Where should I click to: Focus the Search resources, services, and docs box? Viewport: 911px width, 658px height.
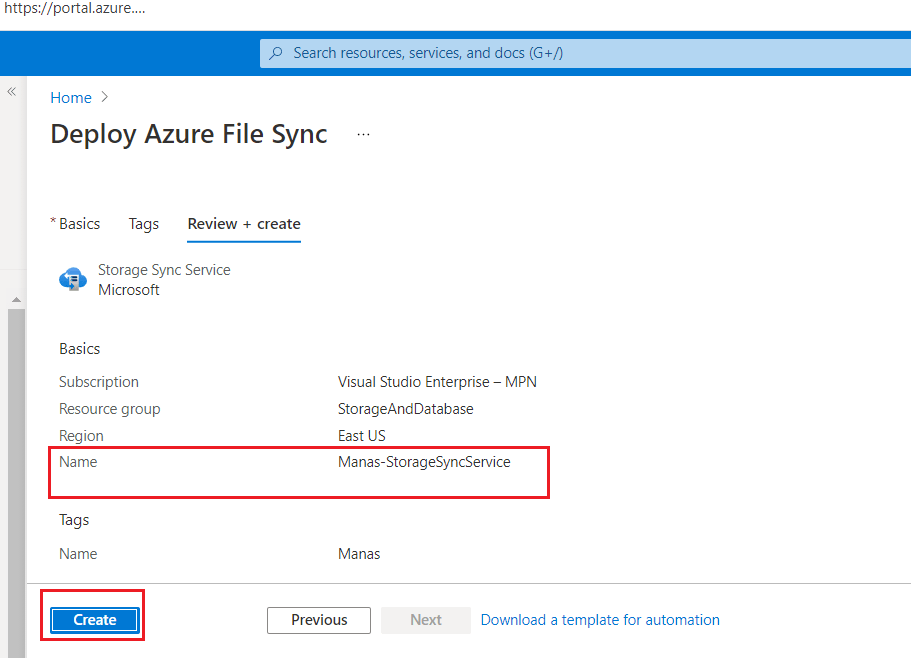580,53
